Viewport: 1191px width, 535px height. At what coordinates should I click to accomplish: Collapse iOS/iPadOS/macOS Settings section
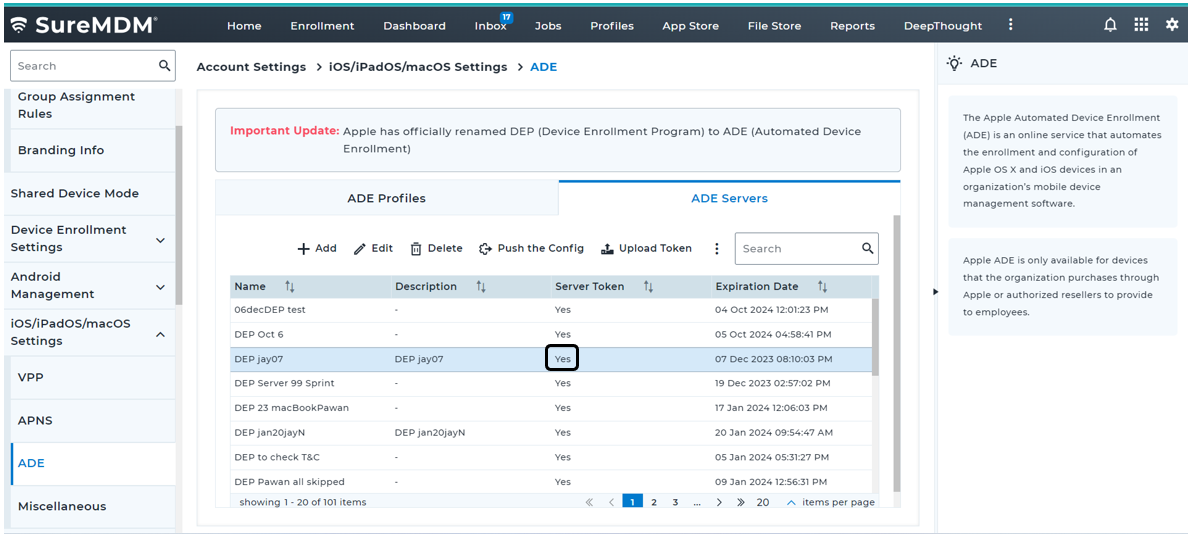click(x=160, y=334)
